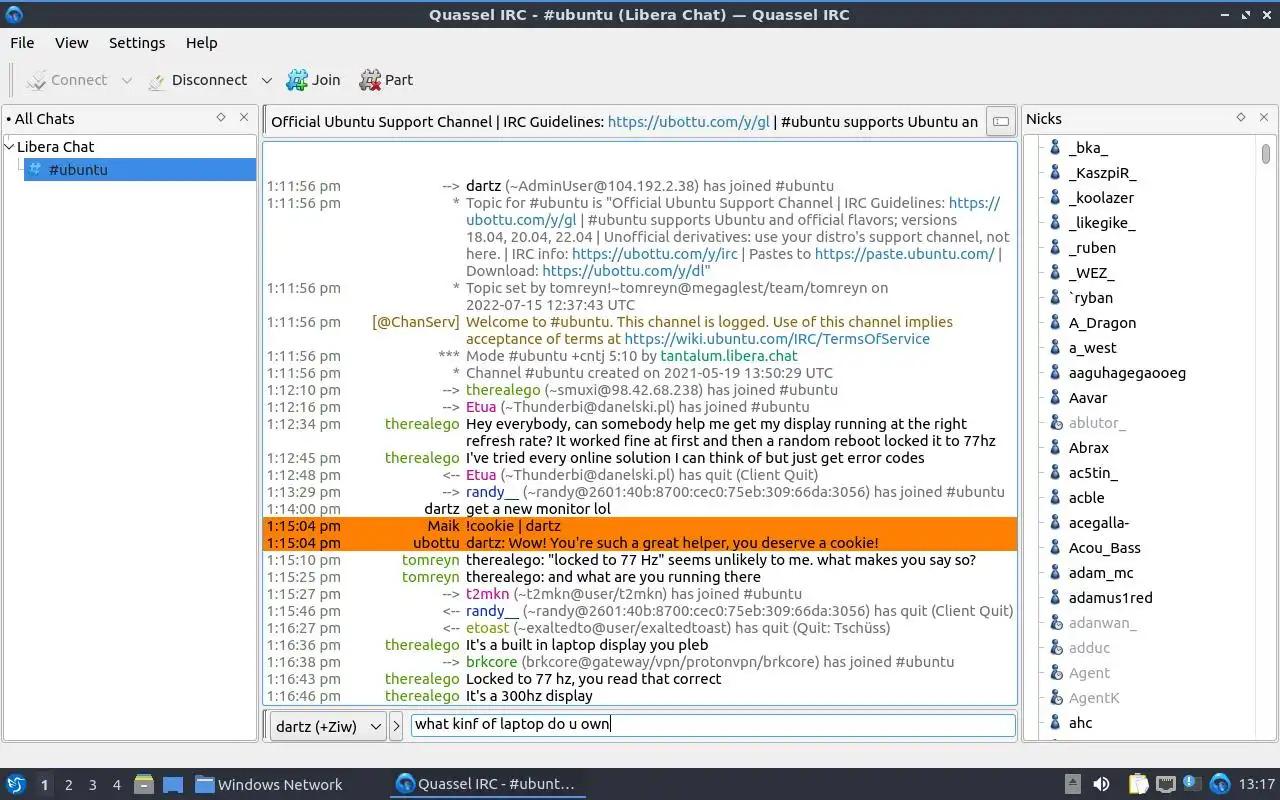Image resolution: width=1280 pixels, height=800 pixels.
Task: Open the application menu in taskbar
Action: 16,784
